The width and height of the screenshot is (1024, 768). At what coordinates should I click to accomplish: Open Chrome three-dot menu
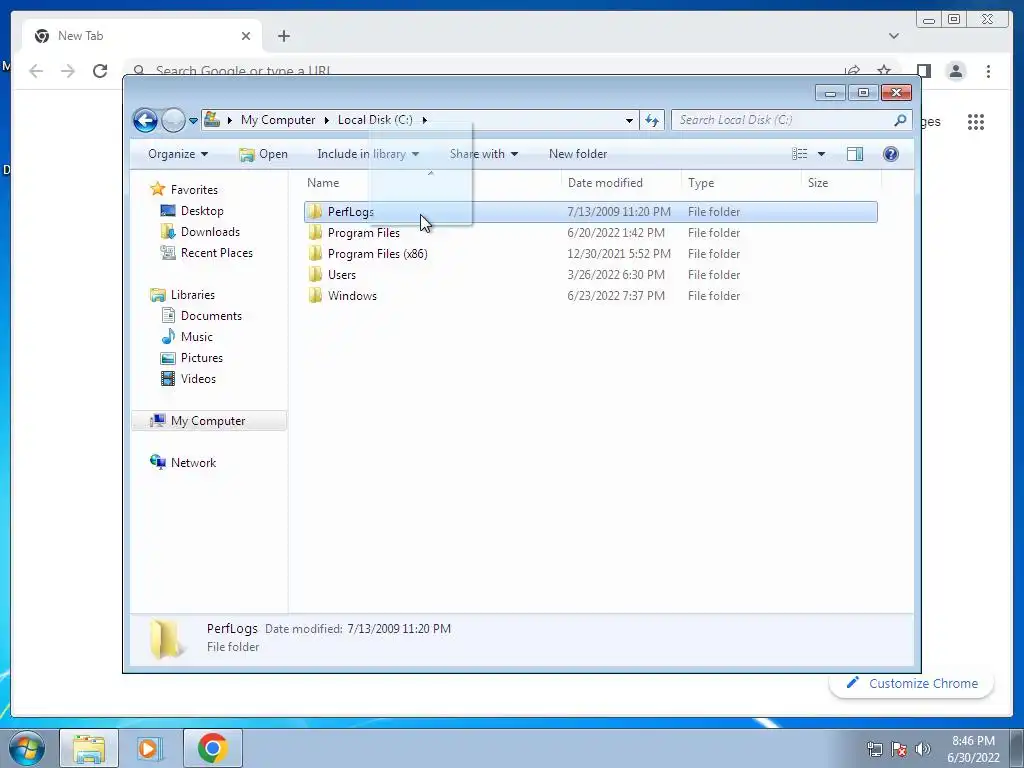click(988, 71)
